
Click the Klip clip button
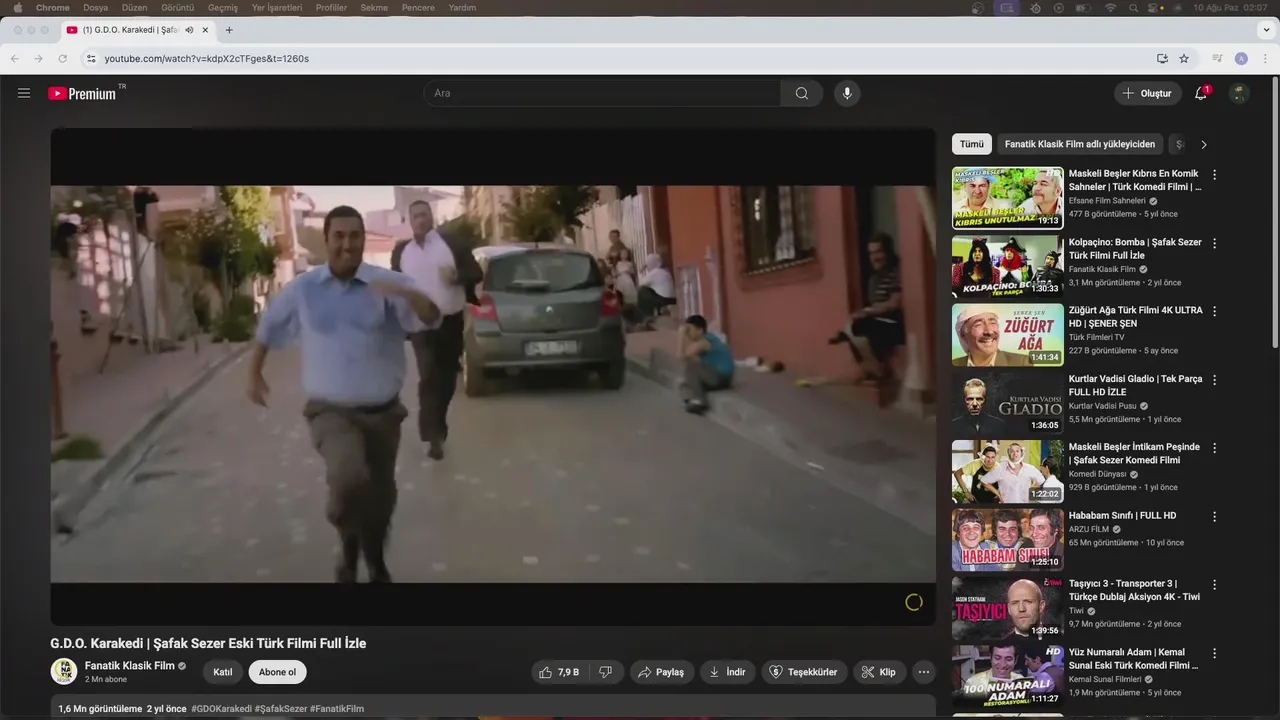coord(879,672)
